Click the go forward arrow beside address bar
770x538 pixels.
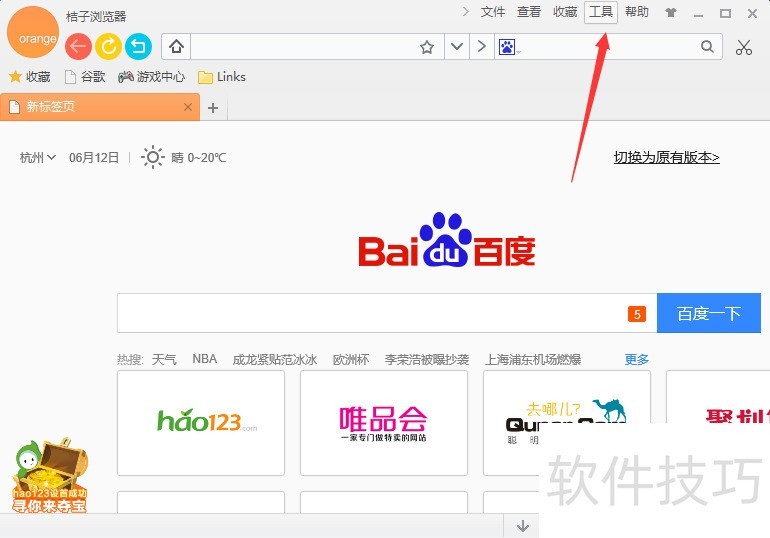[x=482, y=47]
